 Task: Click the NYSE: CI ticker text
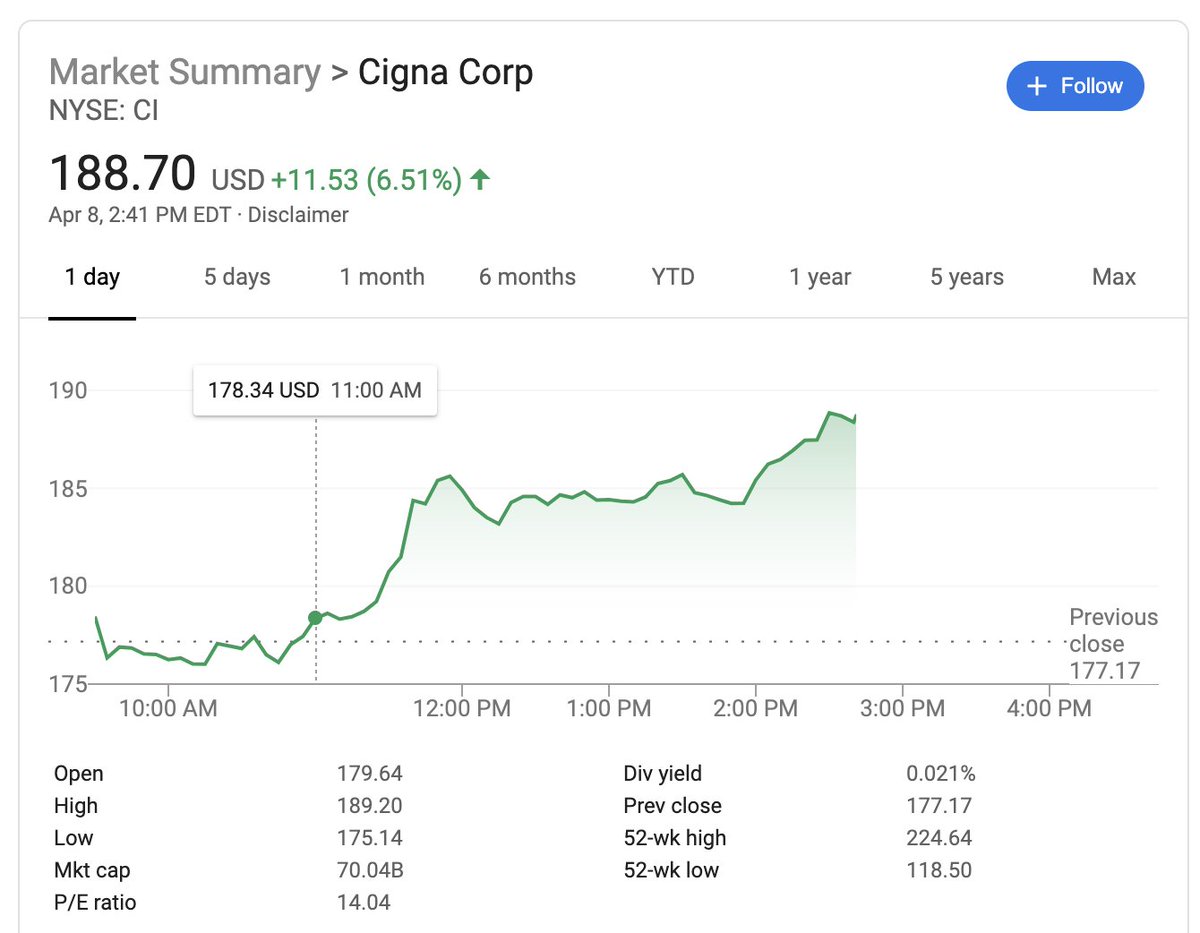pyautogui.click(x=104, y=110)
